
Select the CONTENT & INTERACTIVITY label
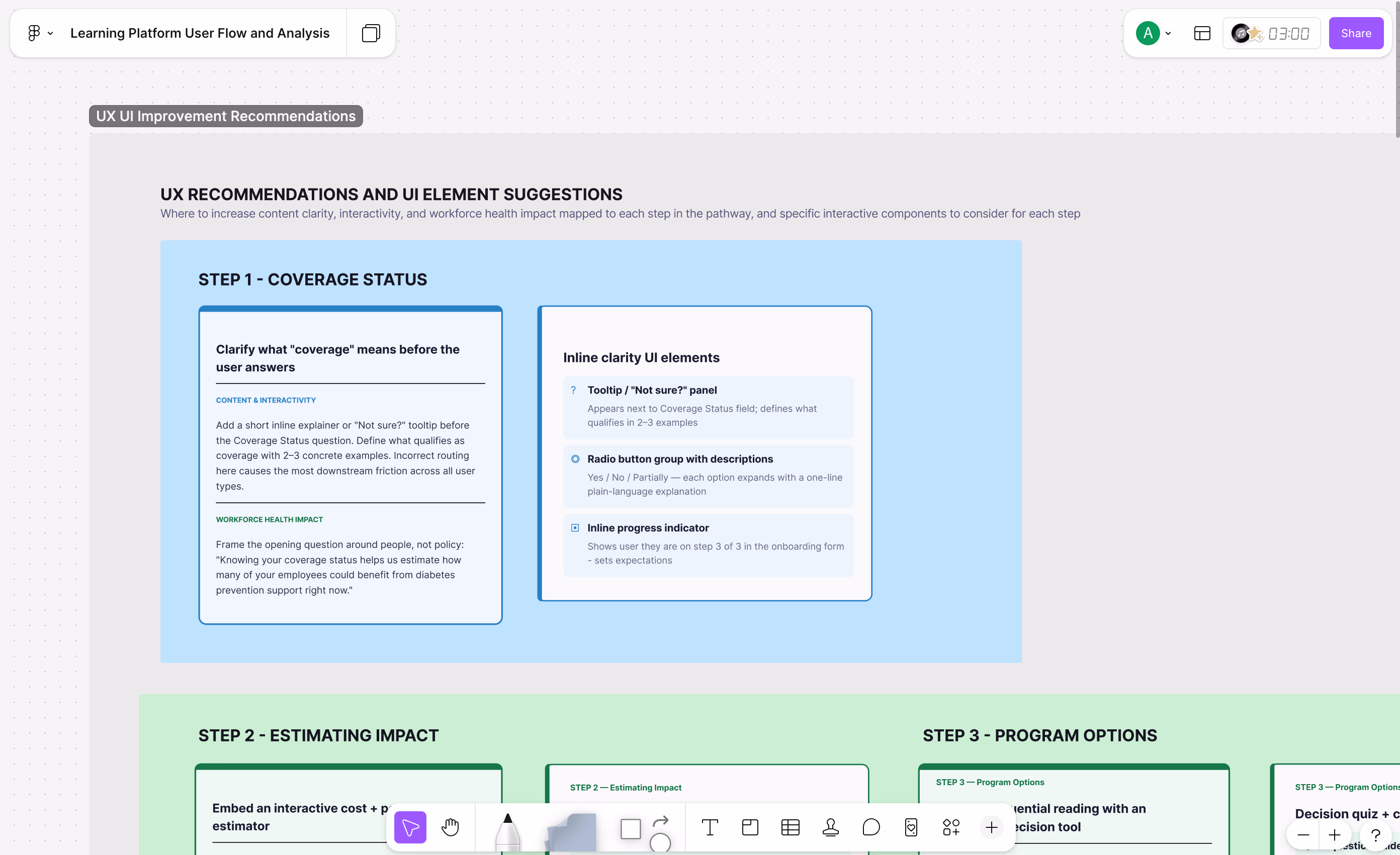266,400
